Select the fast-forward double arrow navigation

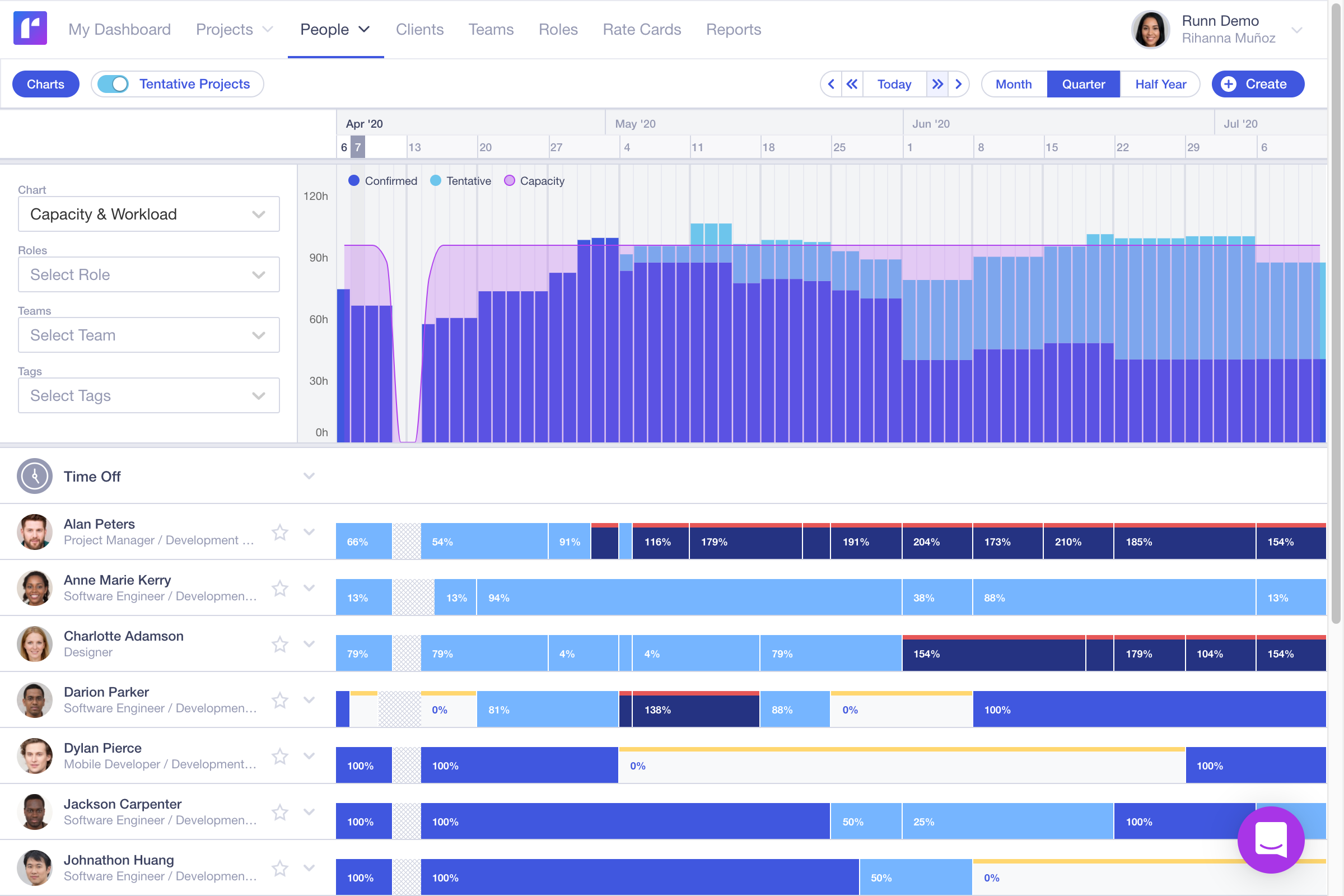pyautogui.click(x=936, y=84)
